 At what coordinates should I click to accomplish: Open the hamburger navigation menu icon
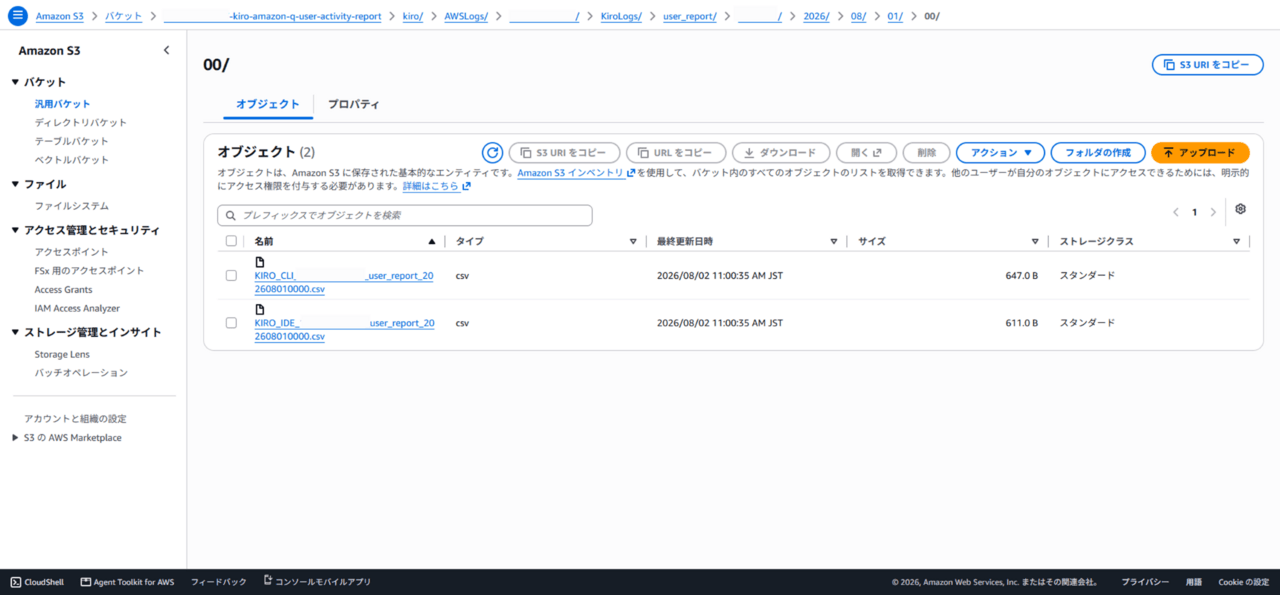(x=17, y=16)
